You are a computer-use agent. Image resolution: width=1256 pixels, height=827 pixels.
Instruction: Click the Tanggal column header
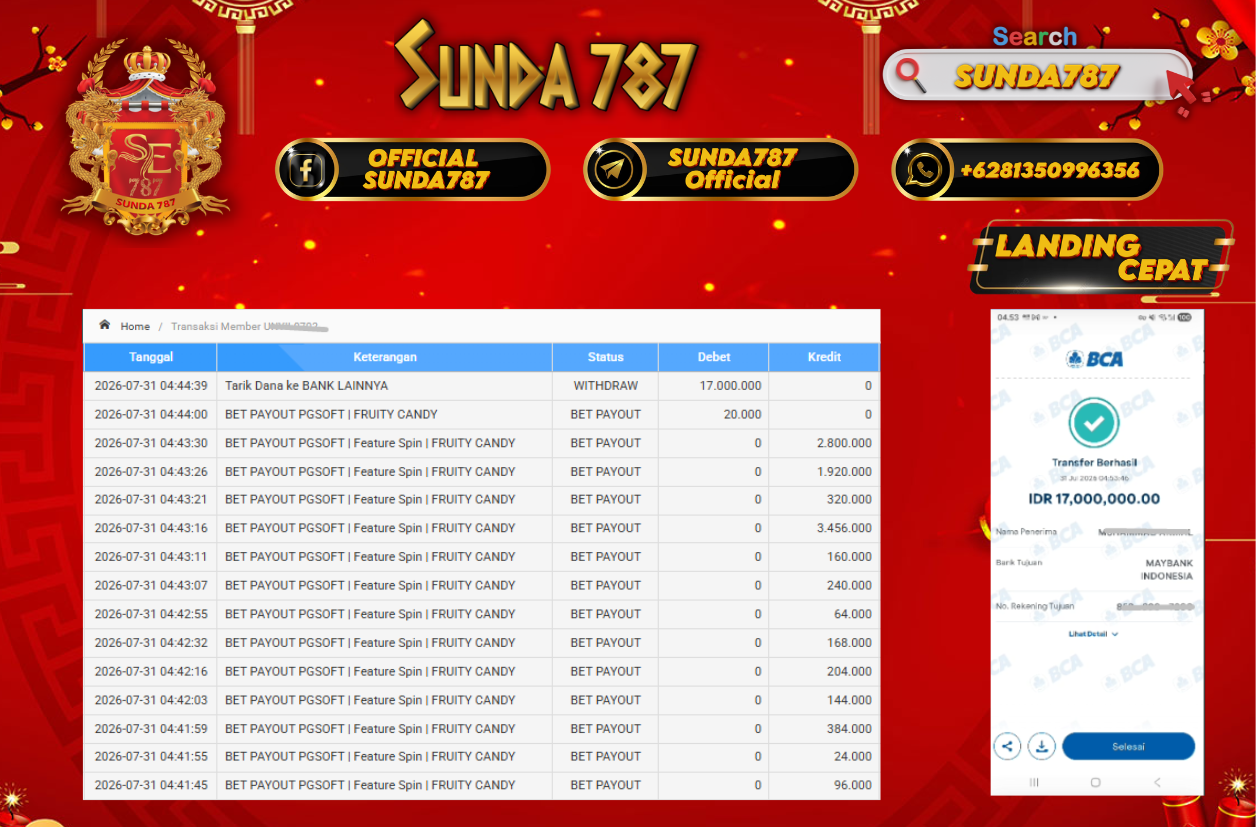(x=151, y=357)
